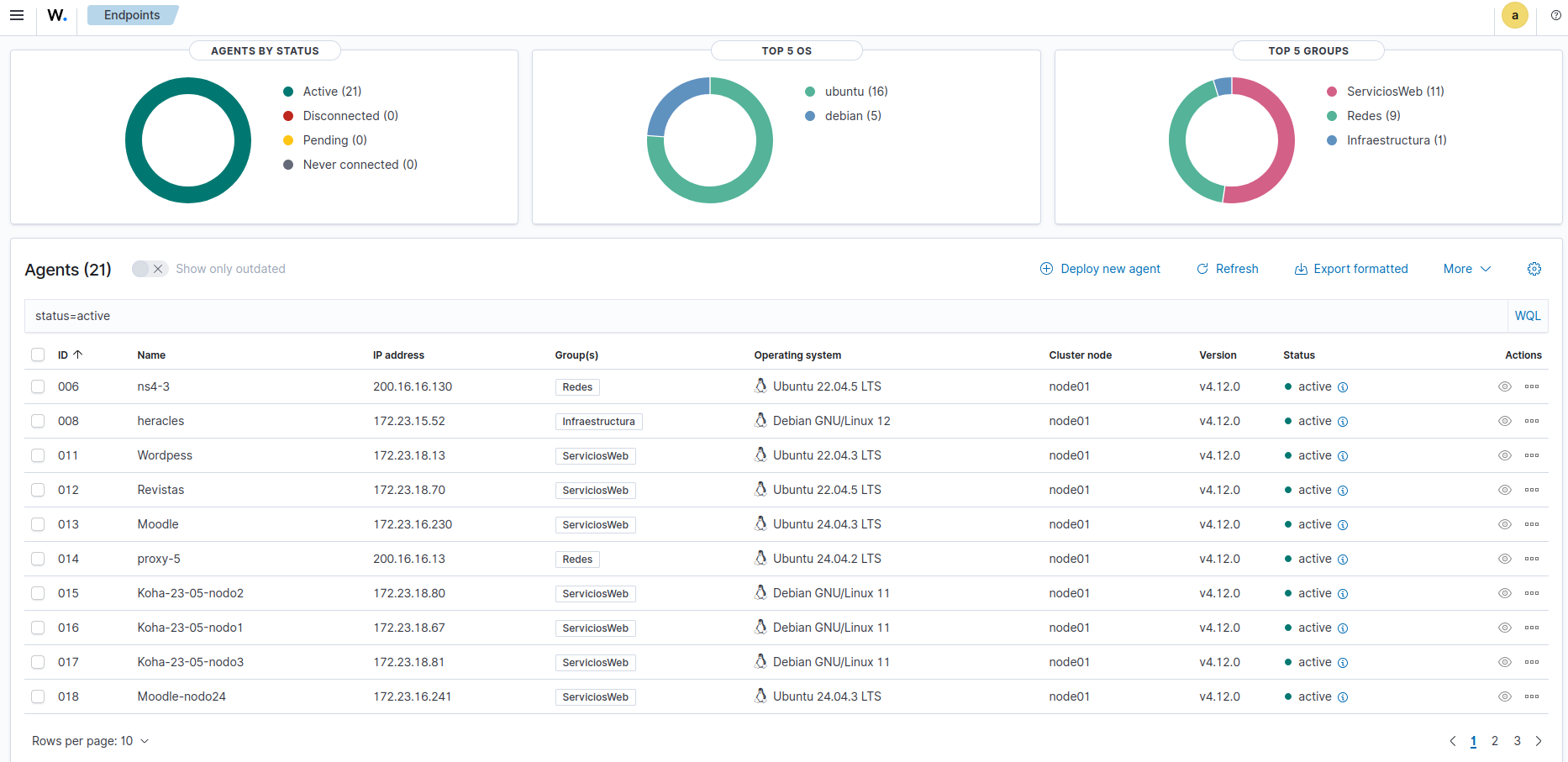Check the box for agent 008 heracles

pyautogui.click(x=38, y=421)
